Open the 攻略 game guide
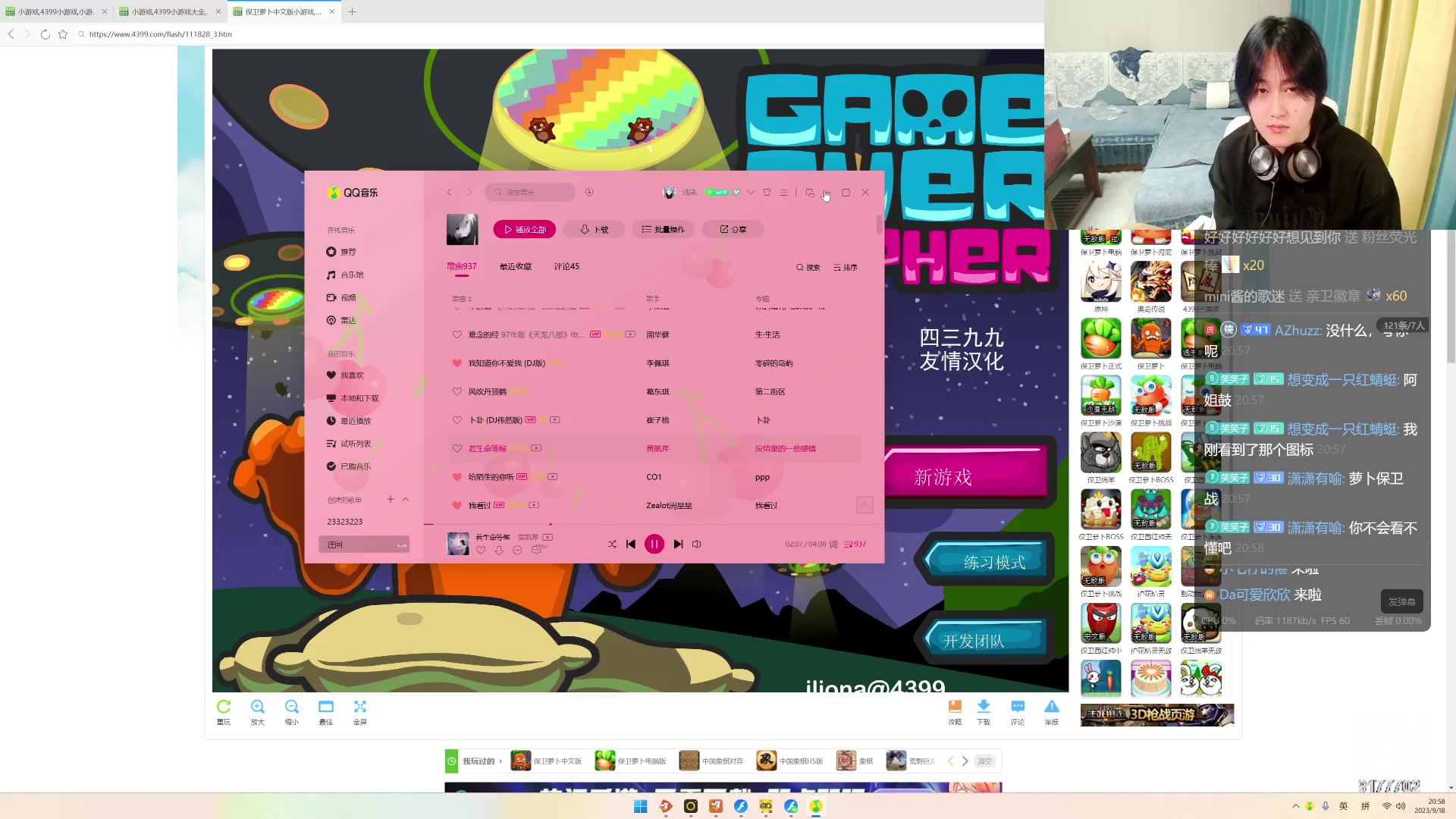 click(x=955, y=711)
